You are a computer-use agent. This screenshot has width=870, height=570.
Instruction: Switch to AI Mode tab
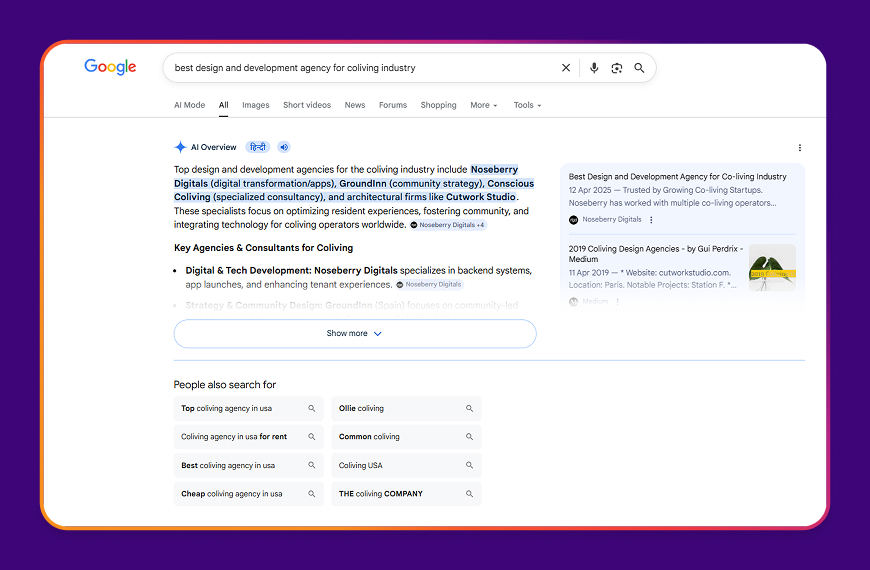(x=190, y=105)
